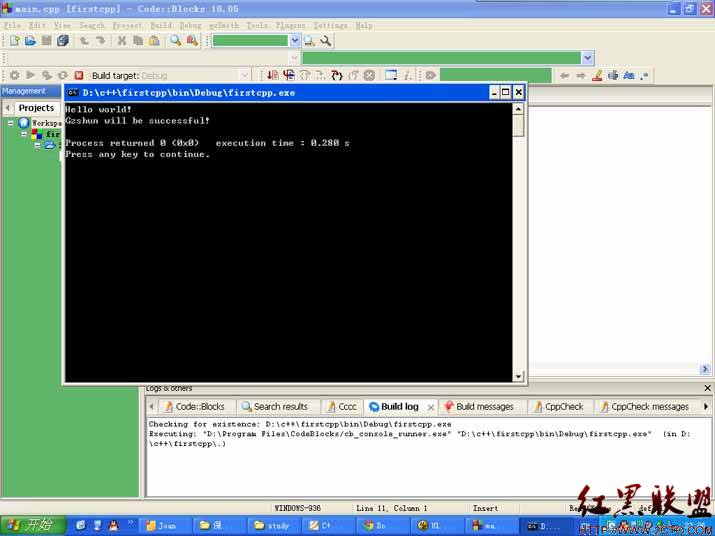This screenshot has width=715, height=536.
Task: Click editor horizontal scrollbar right arrow
Action: click(705, 369)
